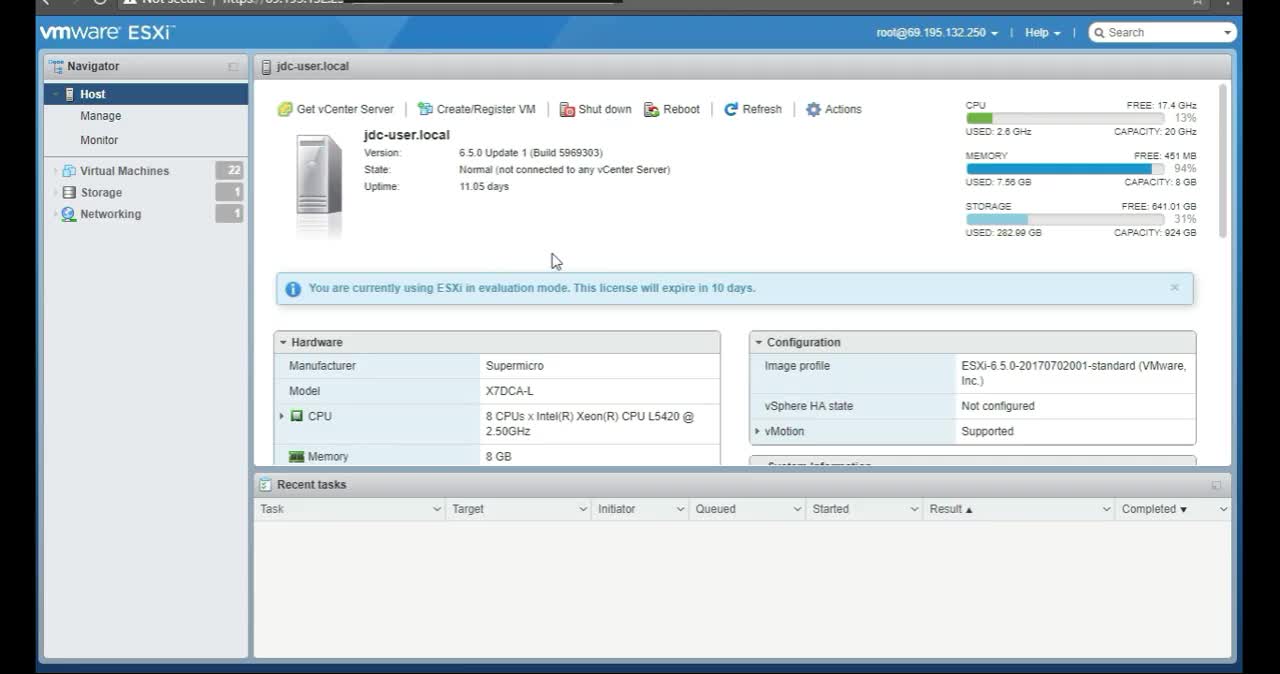Click the Host icon in Navigator
Image resolution: width=1280 pixels, height=674 pixels.
click(x=70, y=94)
